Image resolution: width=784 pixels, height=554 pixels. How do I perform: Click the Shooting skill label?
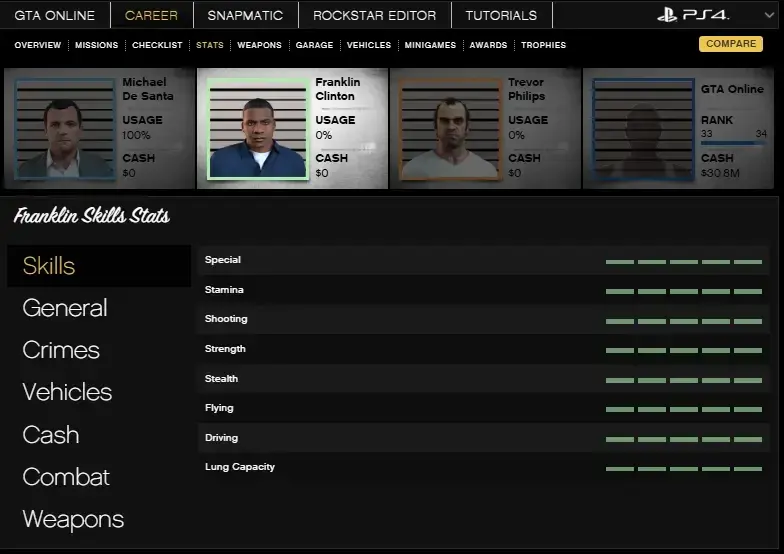tap(226, 319)
